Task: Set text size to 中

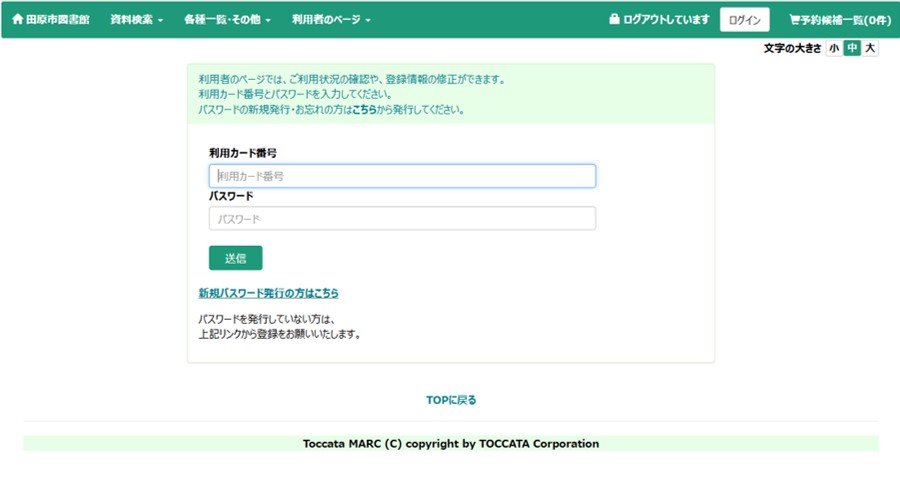Action: [852, 48]
